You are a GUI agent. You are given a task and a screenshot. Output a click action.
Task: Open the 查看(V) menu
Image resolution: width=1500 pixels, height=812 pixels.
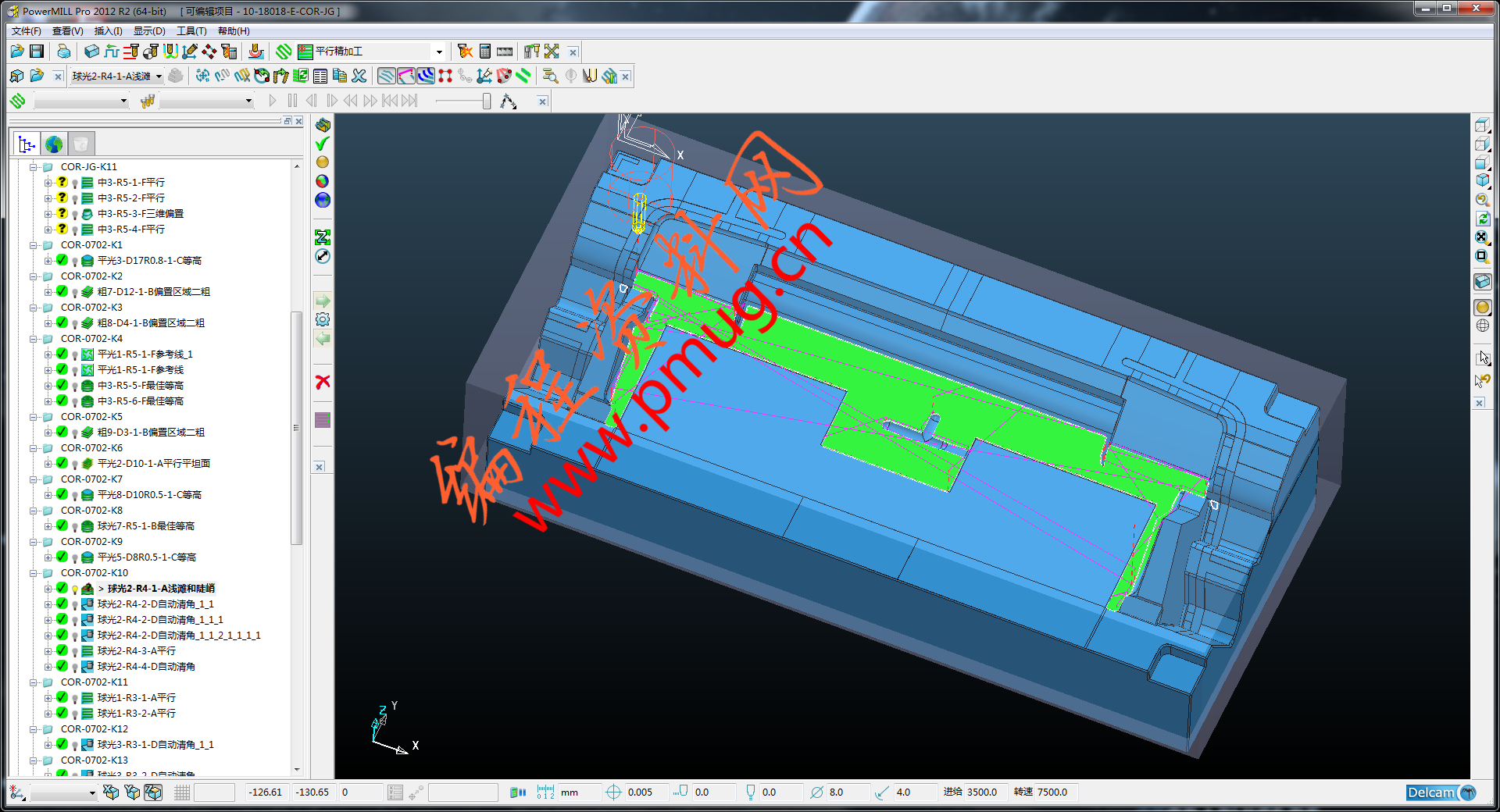(x=68, y=31)
